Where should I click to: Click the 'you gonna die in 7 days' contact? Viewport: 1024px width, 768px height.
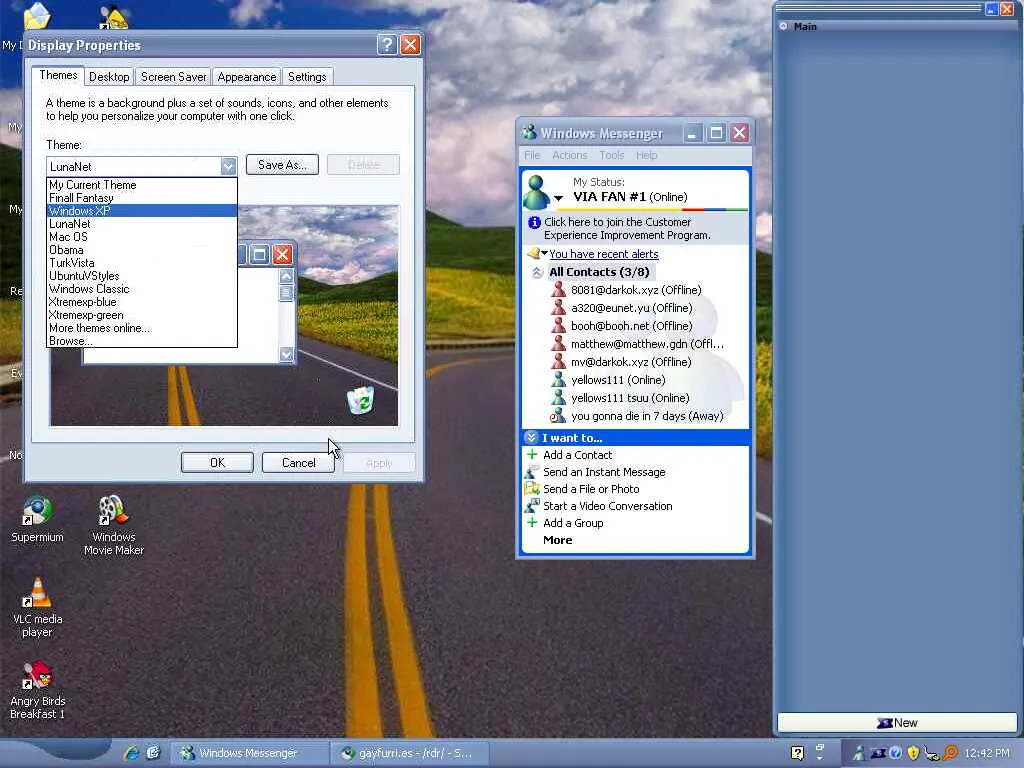[x=647, y=416]
